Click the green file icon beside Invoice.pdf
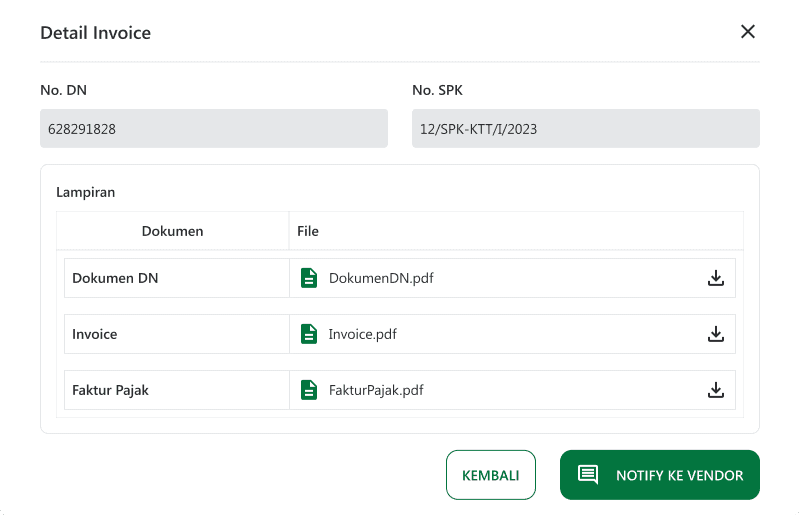Viewport: 800px width, 516px height. click(309, 334)
